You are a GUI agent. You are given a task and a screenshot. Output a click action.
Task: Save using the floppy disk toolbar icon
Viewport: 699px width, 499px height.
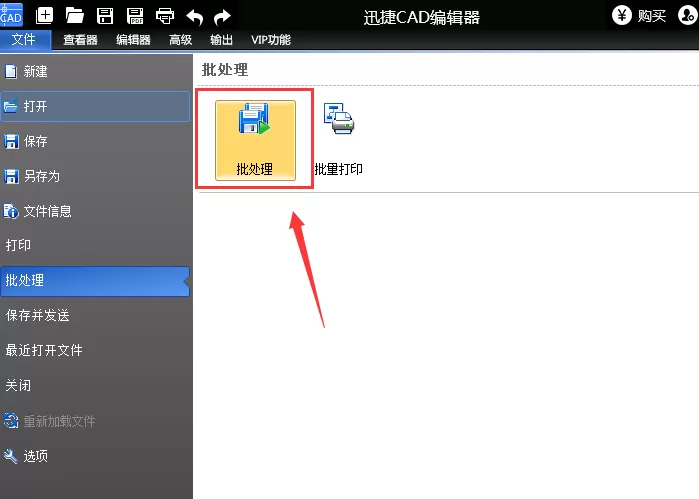(105, 16)
